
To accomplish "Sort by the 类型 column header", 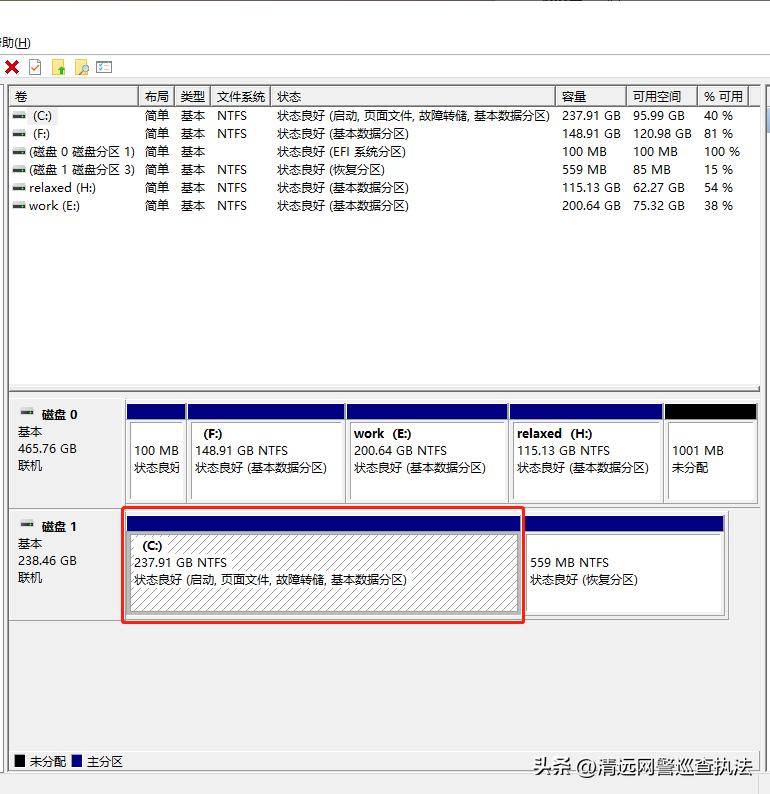I will pyautogui.click(x=192, y=96).
